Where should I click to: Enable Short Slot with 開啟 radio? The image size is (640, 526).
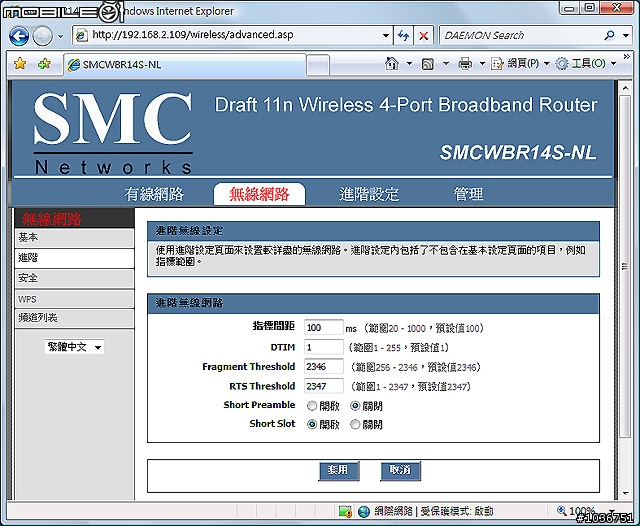[x=312, y=424]
